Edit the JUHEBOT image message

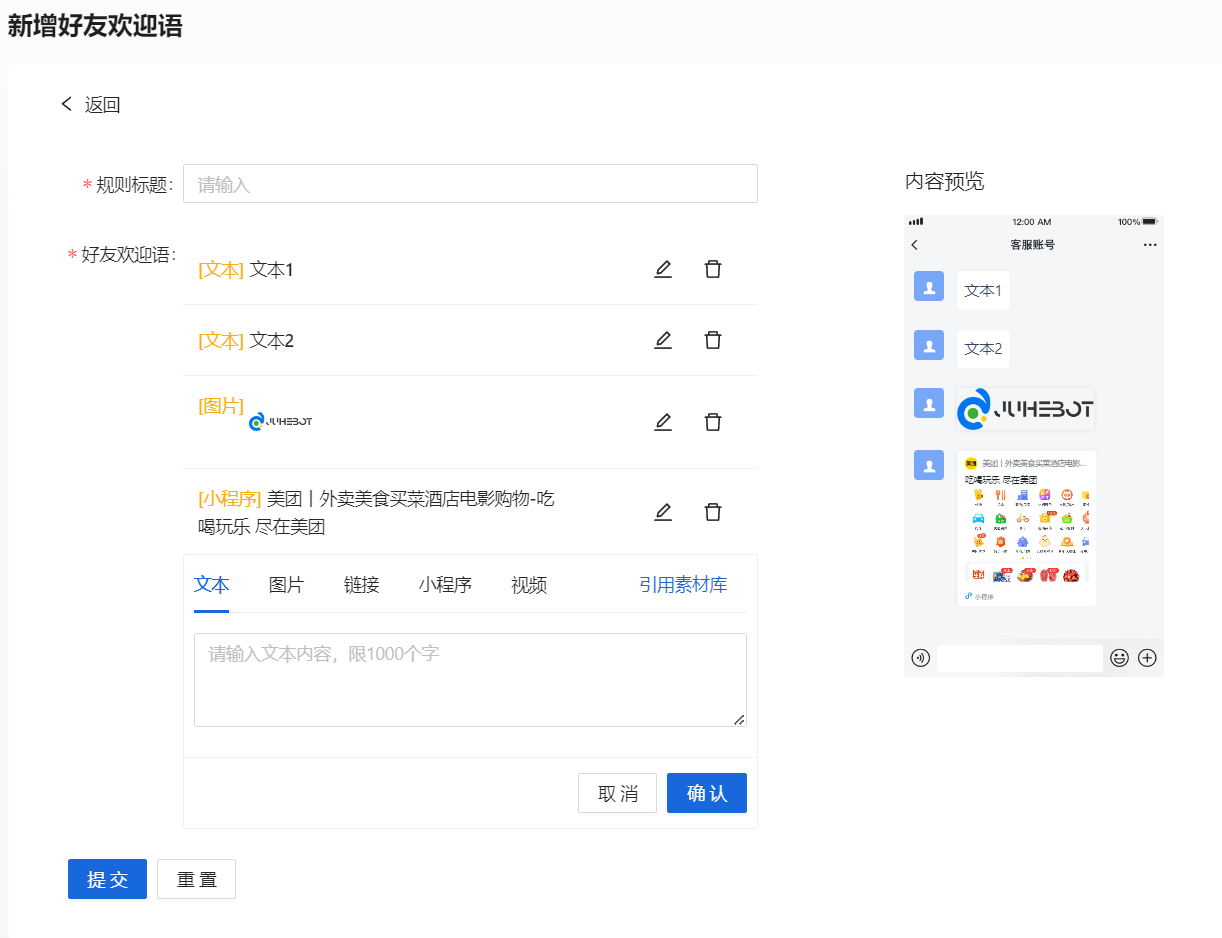(x=663, y=422)
